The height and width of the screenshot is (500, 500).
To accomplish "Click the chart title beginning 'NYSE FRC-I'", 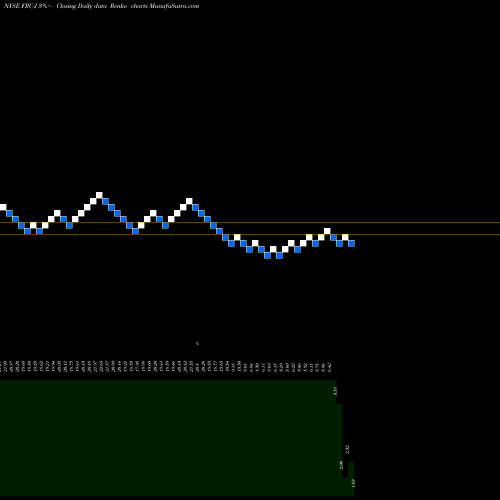I will click(x=101, y=6).
